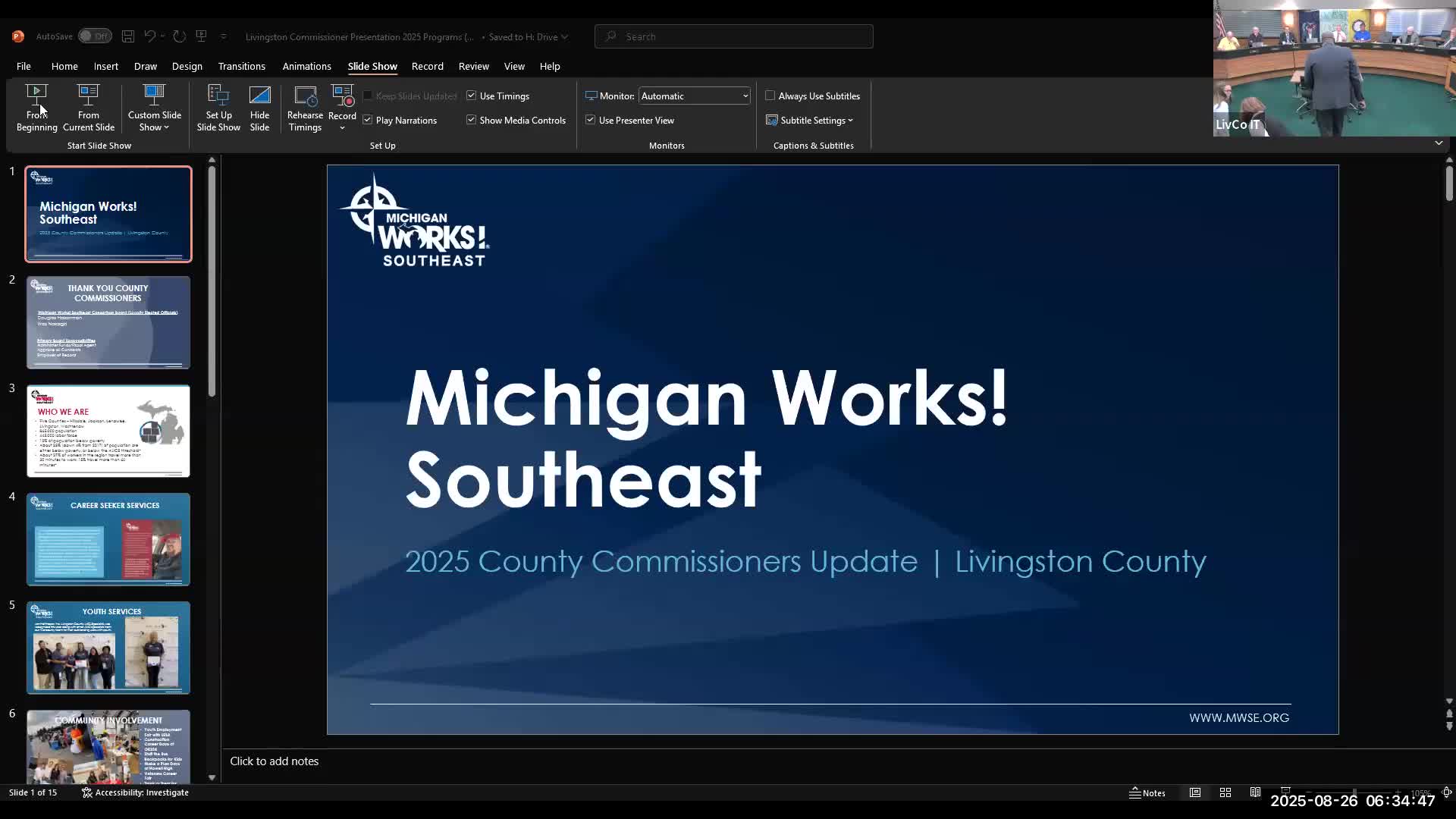Click the Save icon in title bar

(128, 36)
